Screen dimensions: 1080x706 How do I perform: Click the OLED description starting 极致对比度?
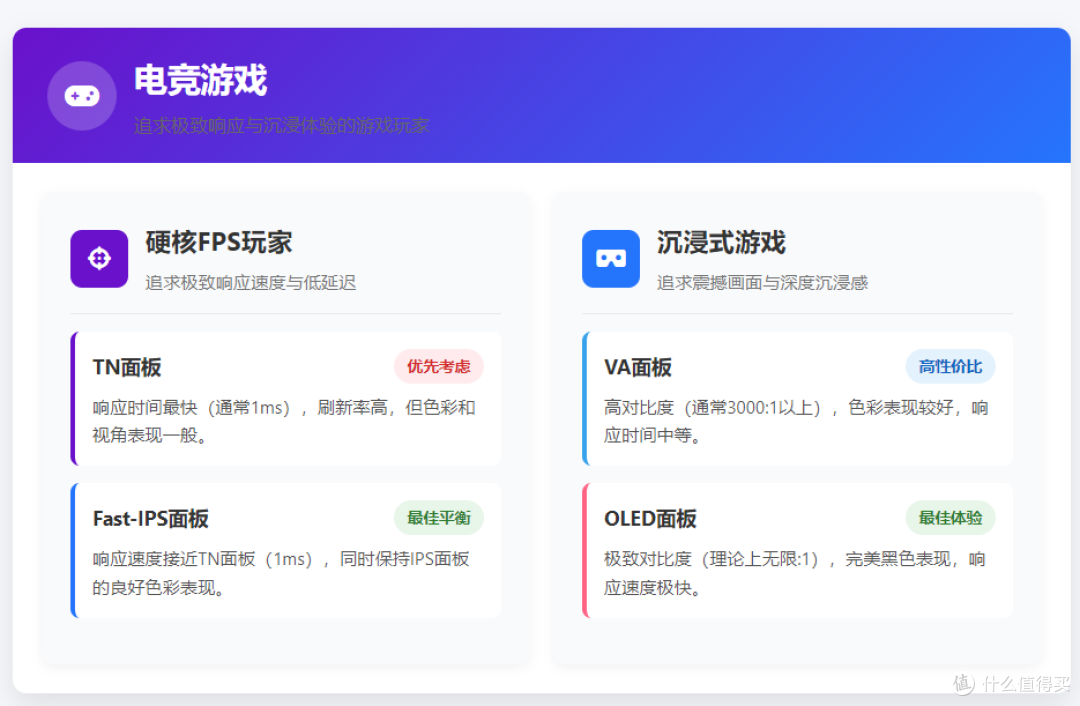pyautogui.click(x=795, y=573)
